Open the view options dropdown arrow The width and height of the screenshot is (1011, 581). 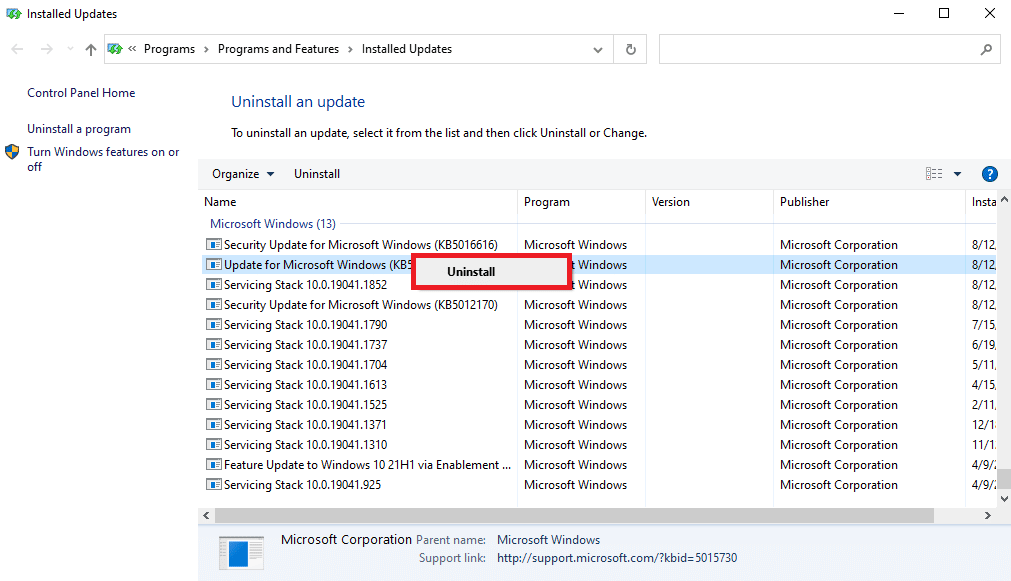(957, 174)
